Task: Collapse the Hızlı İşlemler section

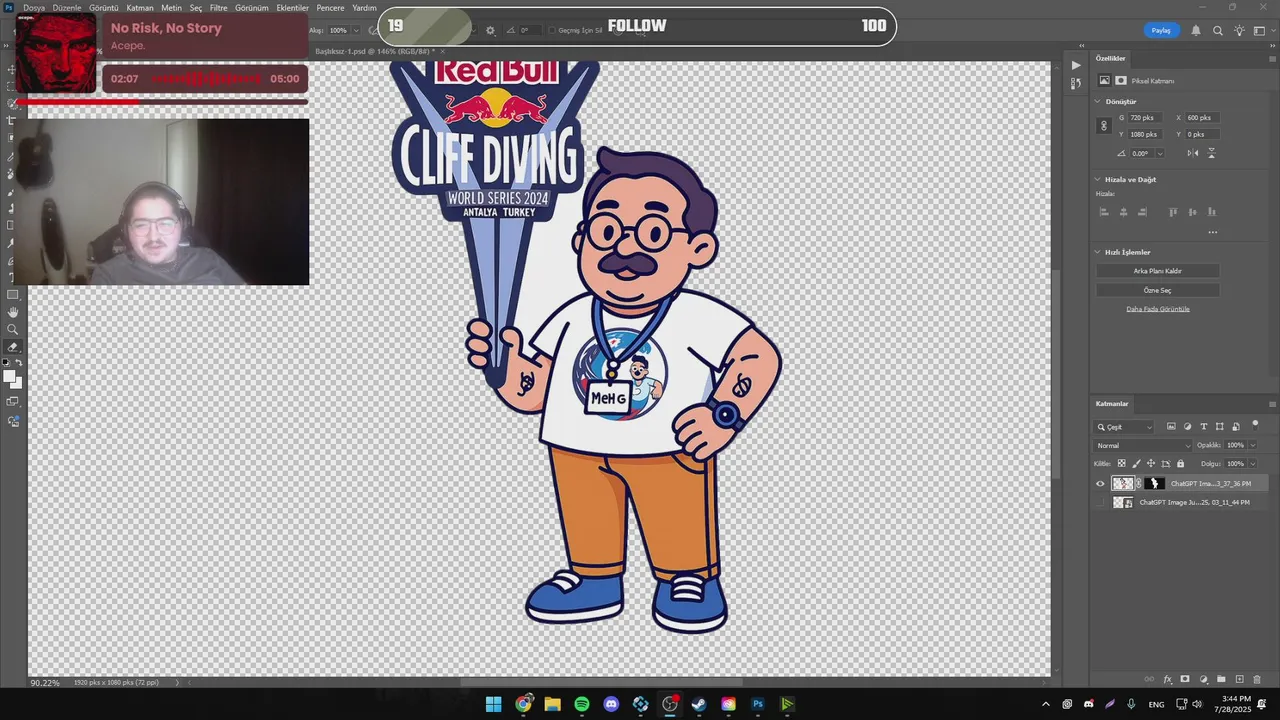Action: point(1097,252)
